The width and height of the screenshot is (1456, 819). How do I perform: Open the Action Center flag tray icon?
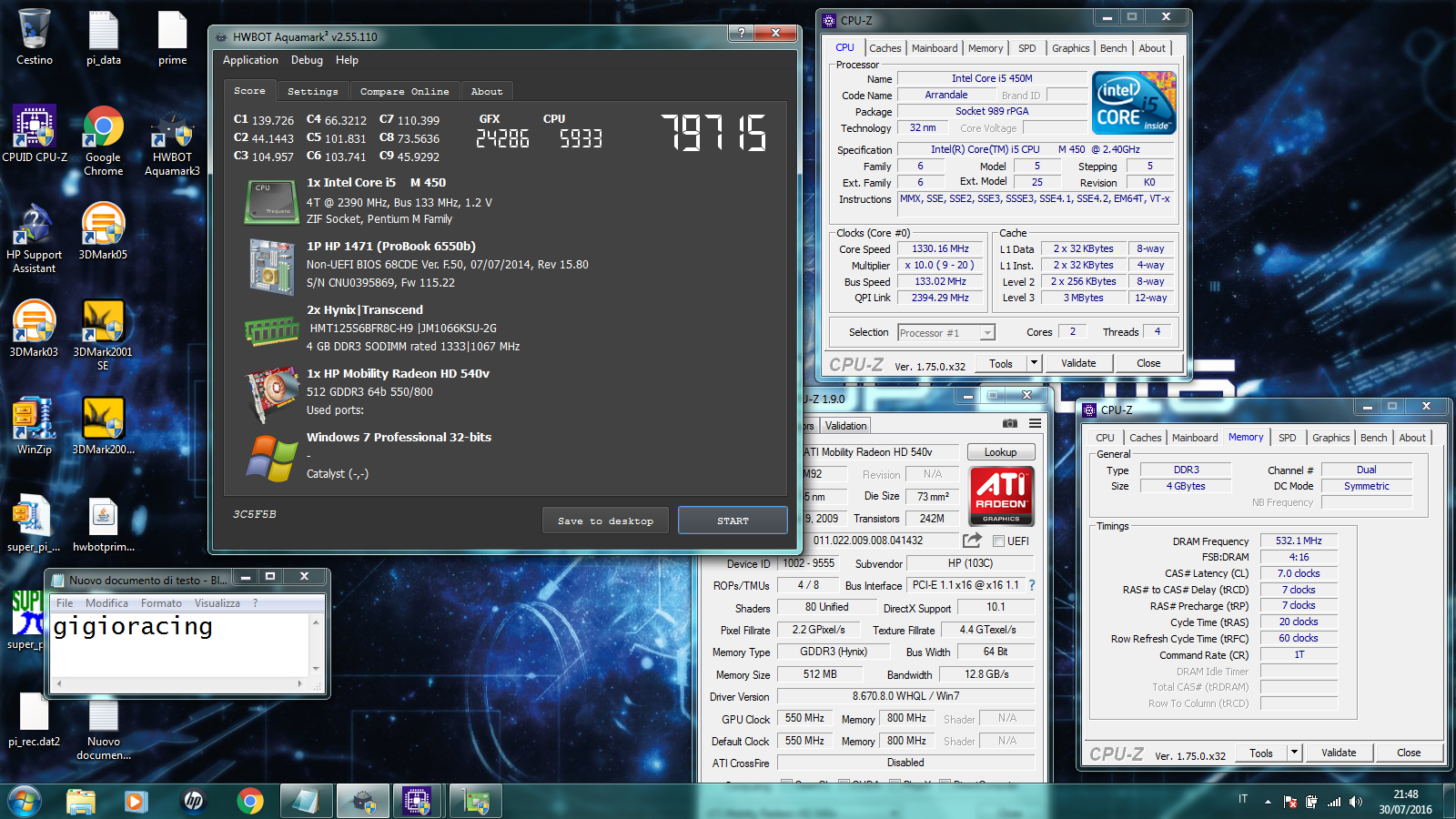(1289, 802)
